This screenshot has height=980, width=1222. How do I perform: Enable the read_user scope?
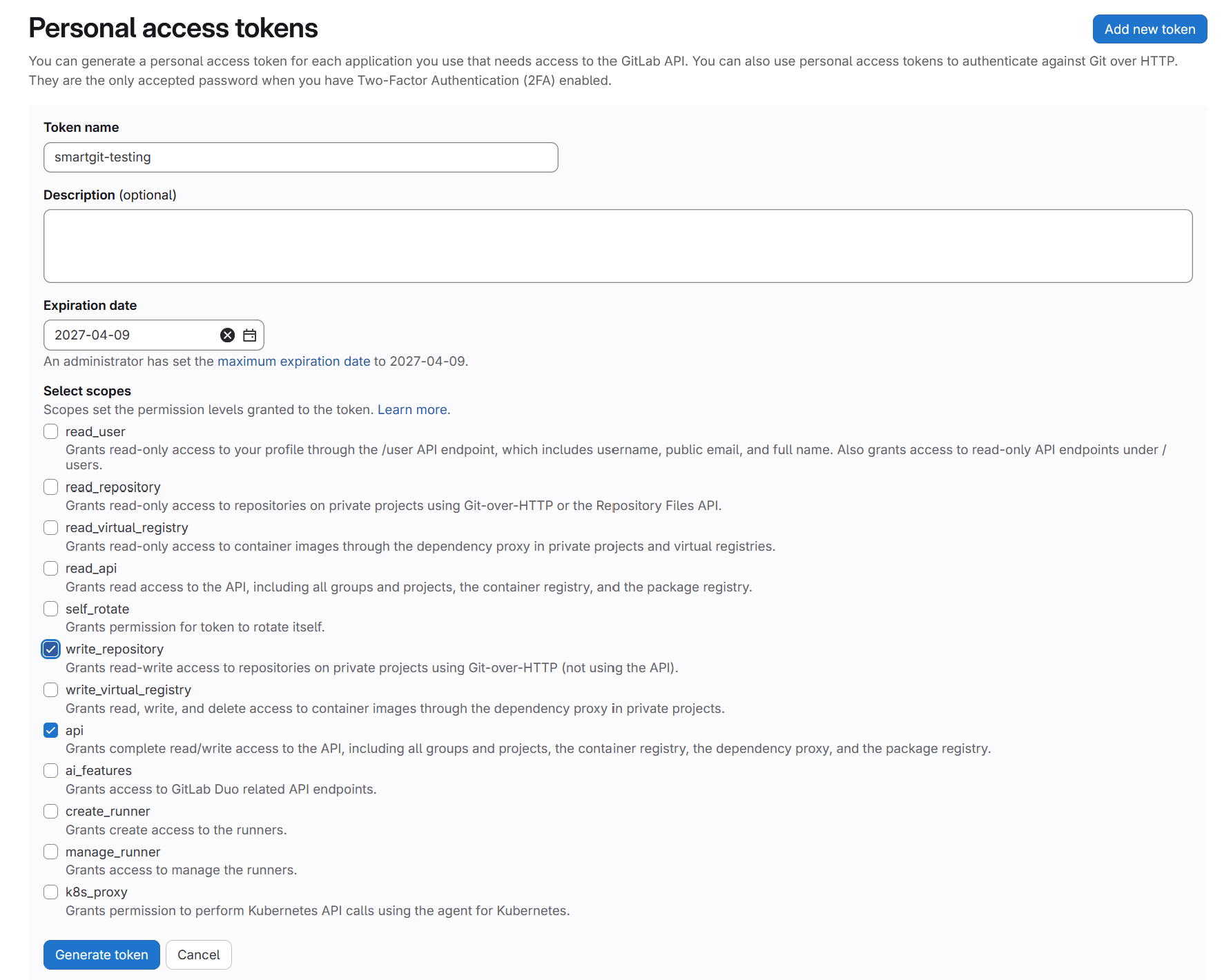(x=50, y=431)
